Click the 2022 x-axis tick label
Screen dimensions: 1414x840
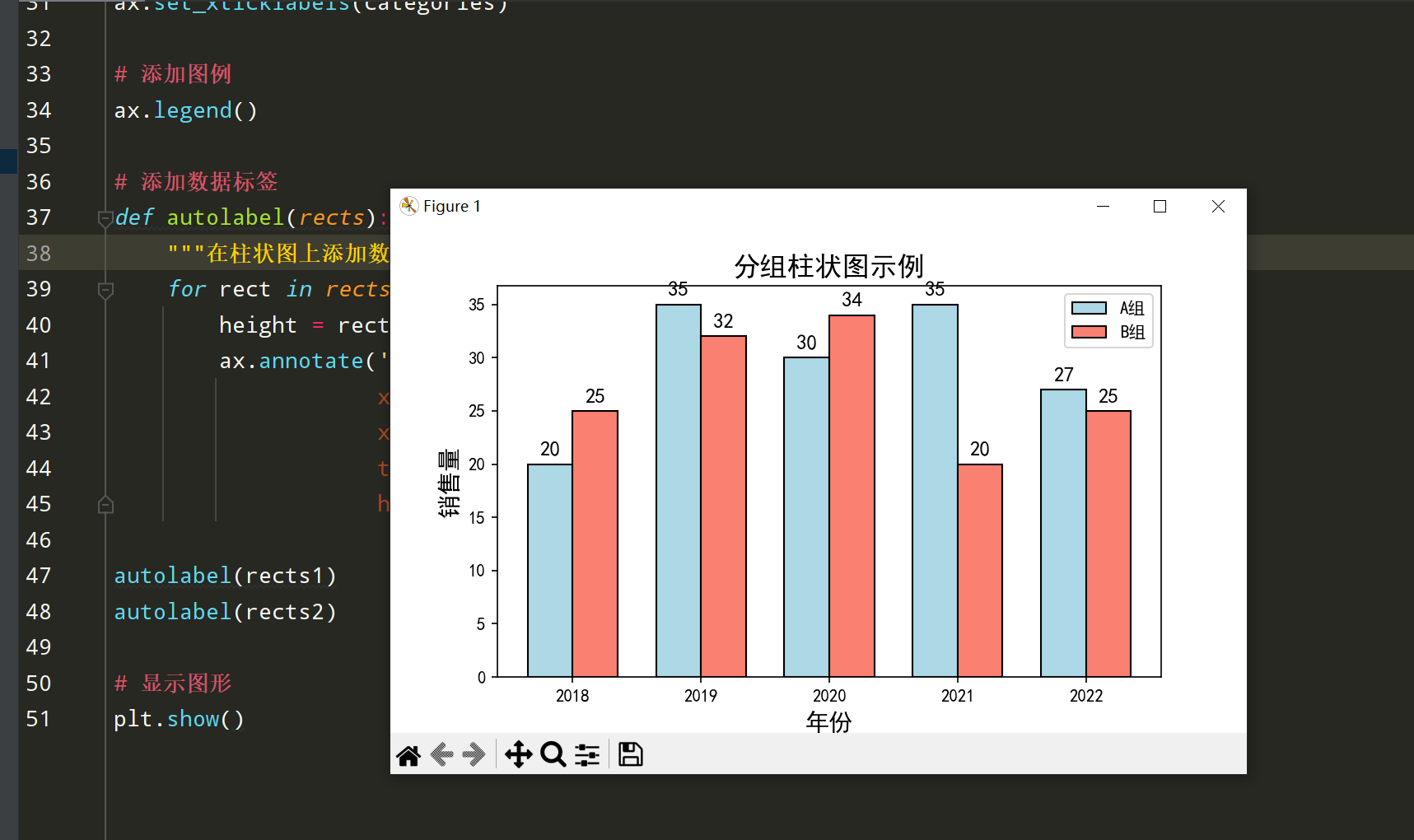(1086, 696)
